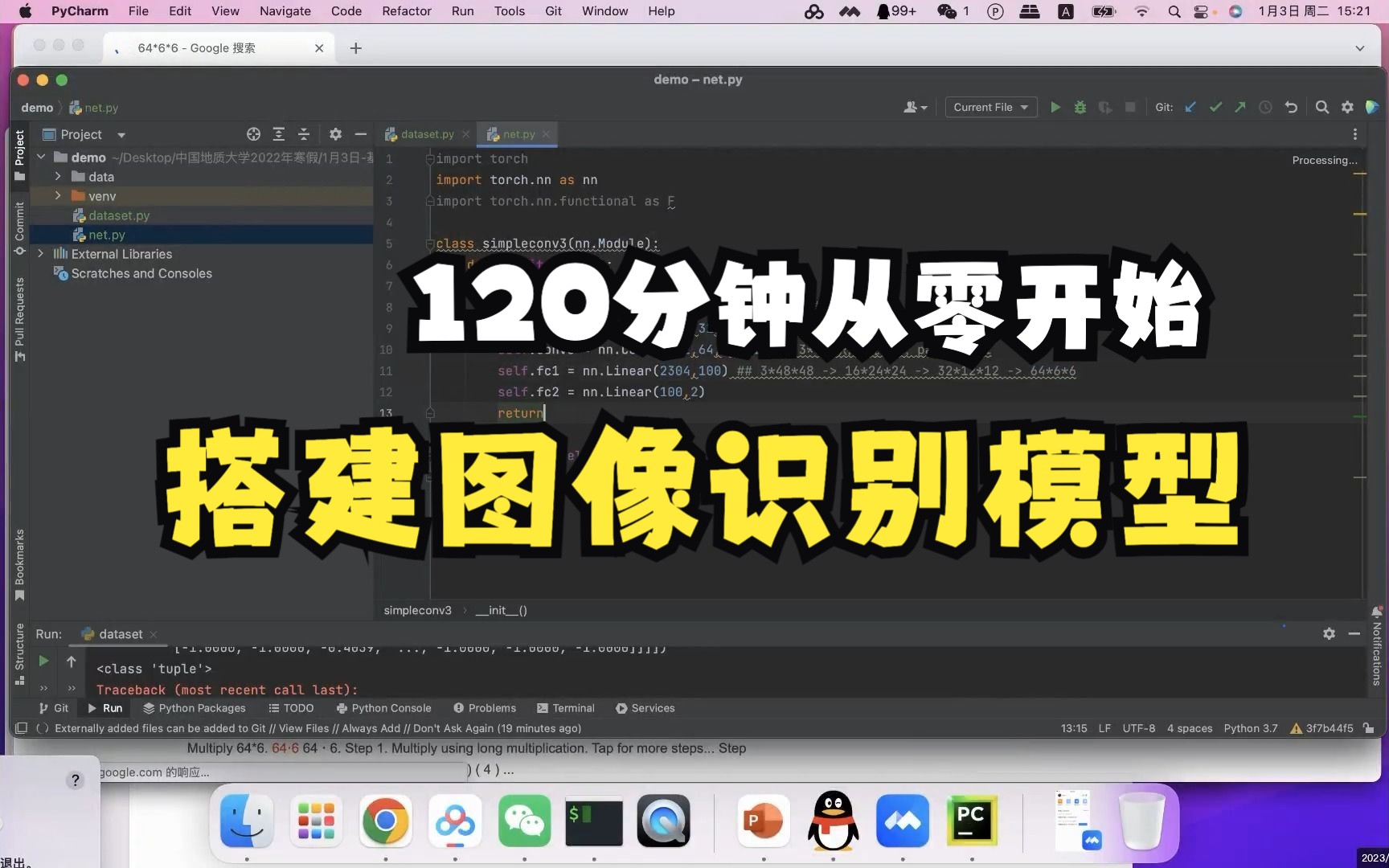Switch to the dataset.py editor tab

(x=427, y=134)
